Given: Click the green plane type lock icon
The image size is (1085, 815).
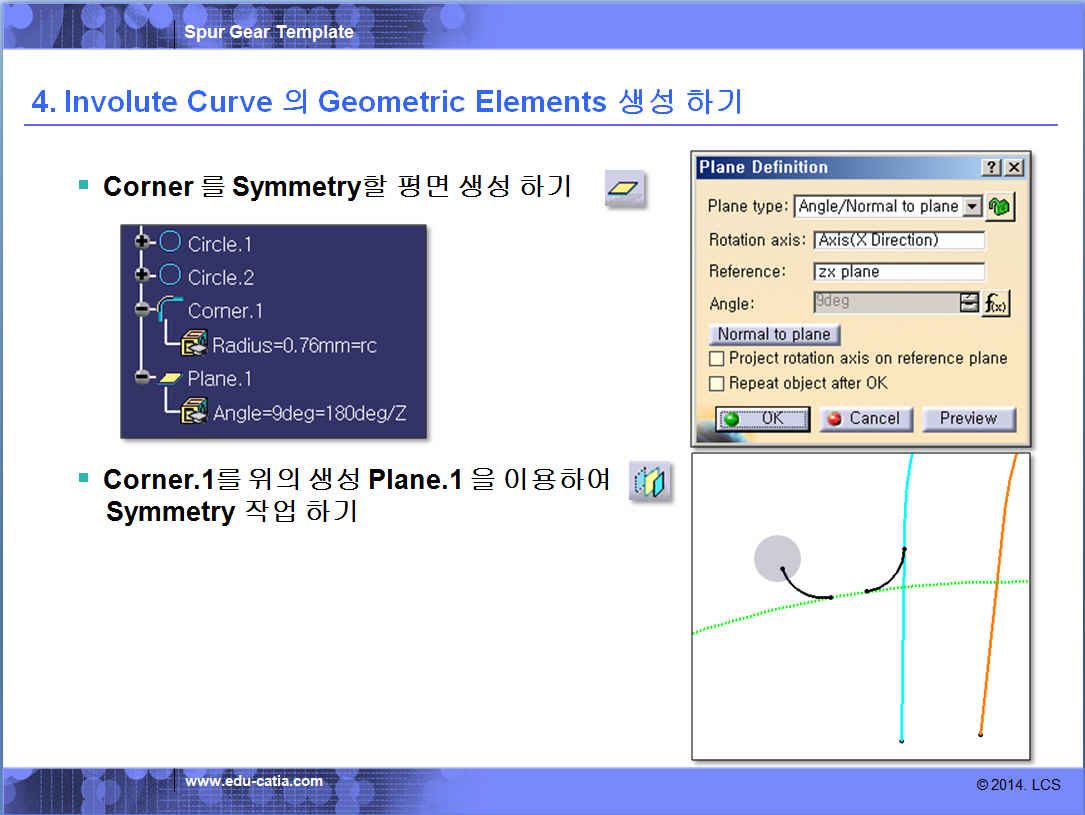Looking at the screenshot, I should tap(999, 207).
